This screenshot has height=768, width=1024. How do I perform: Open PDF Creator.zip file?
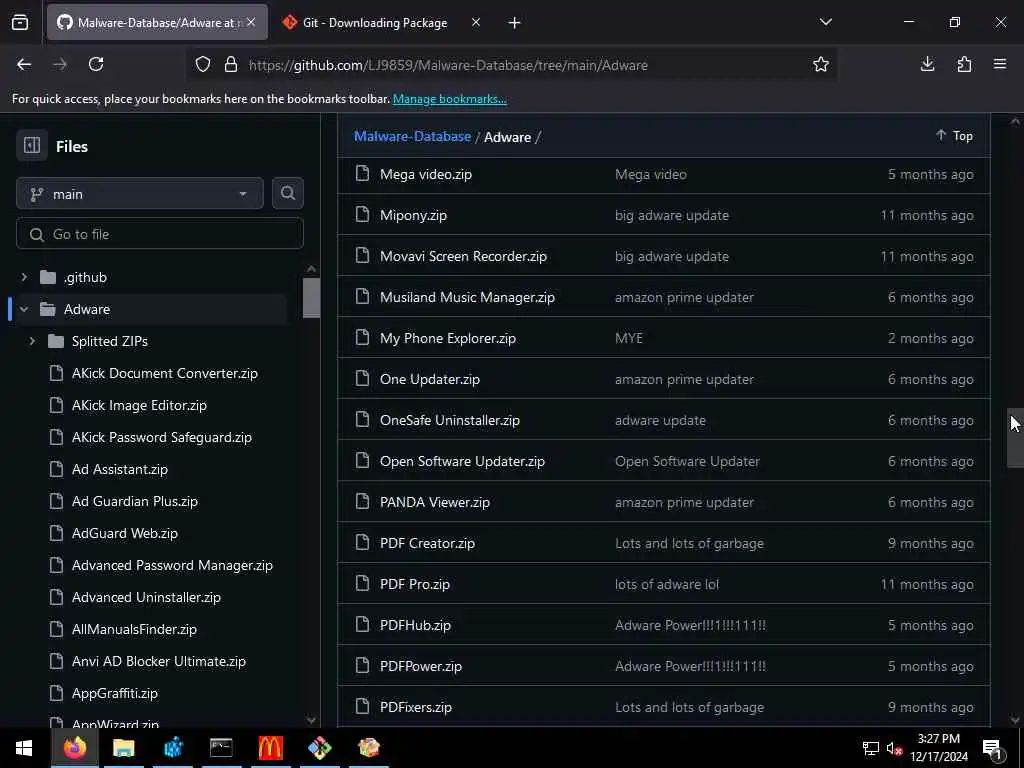click(428, 543)
